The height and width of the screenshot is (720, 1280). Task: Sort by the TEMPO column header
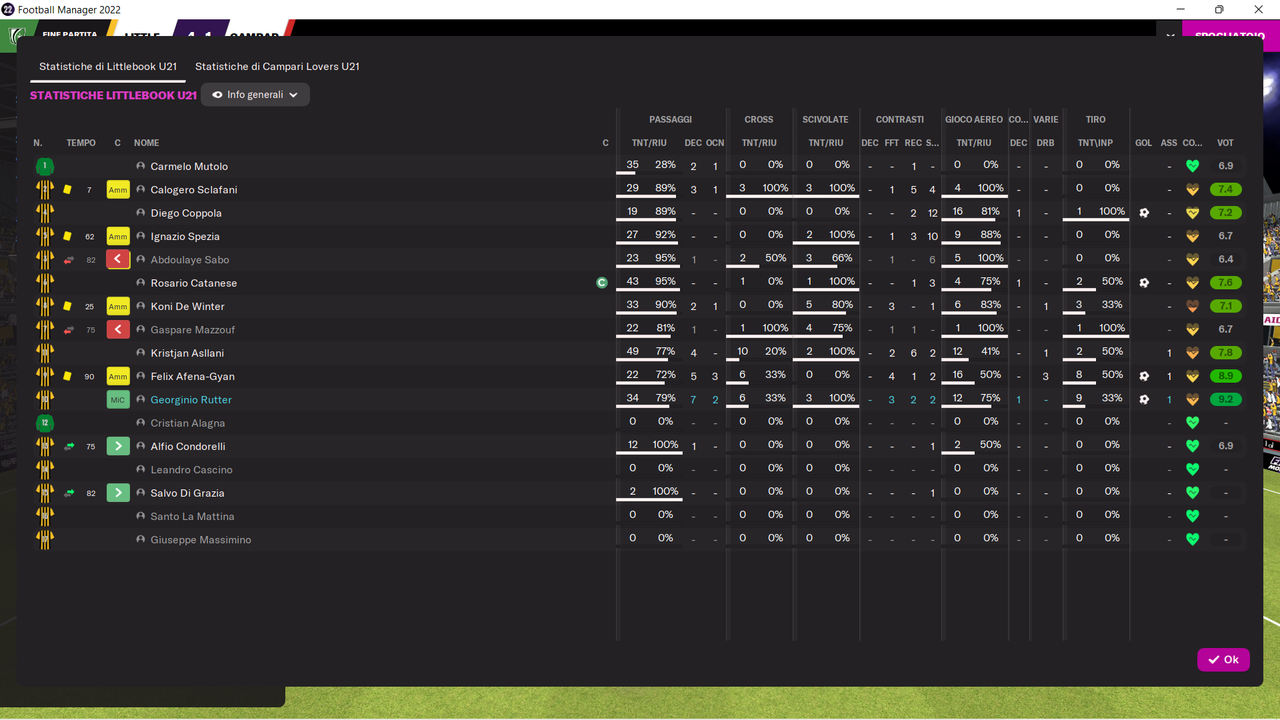coord(81,143)
